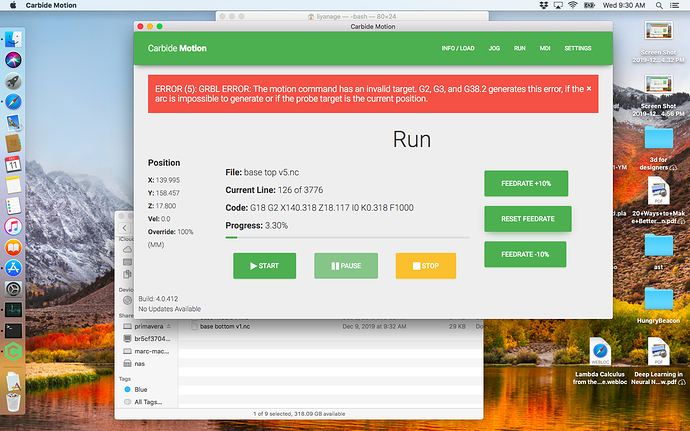The height and width of the screenshot is (431, 690).
Task: Click the Current Line 126 of 3776 text
Action: point(274,190)
